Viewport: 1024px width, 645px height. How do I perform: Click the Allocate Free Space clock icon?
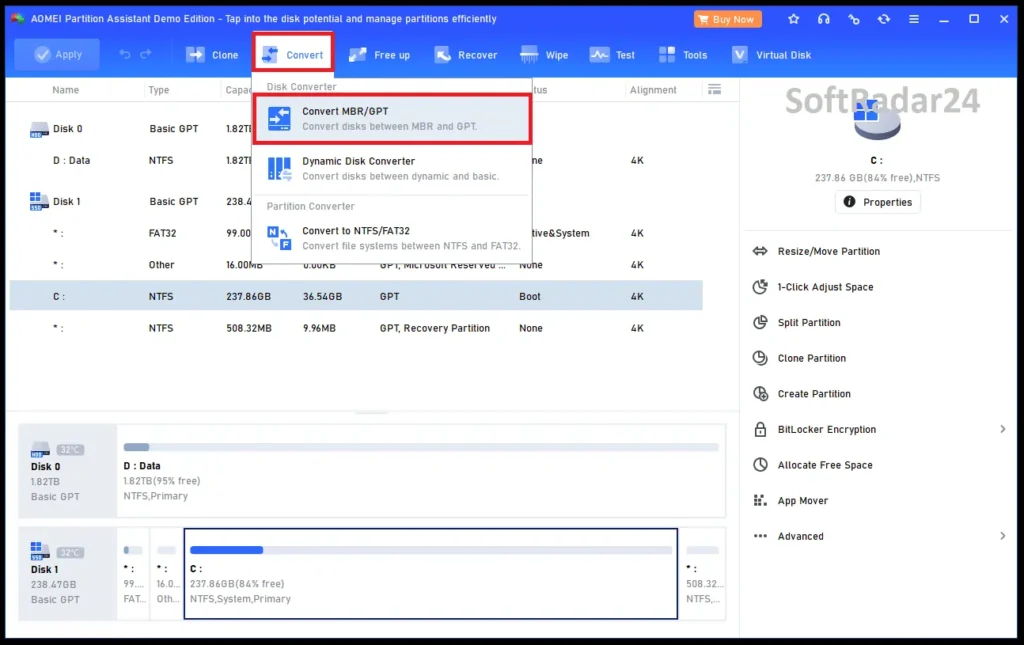pos(760,465)
